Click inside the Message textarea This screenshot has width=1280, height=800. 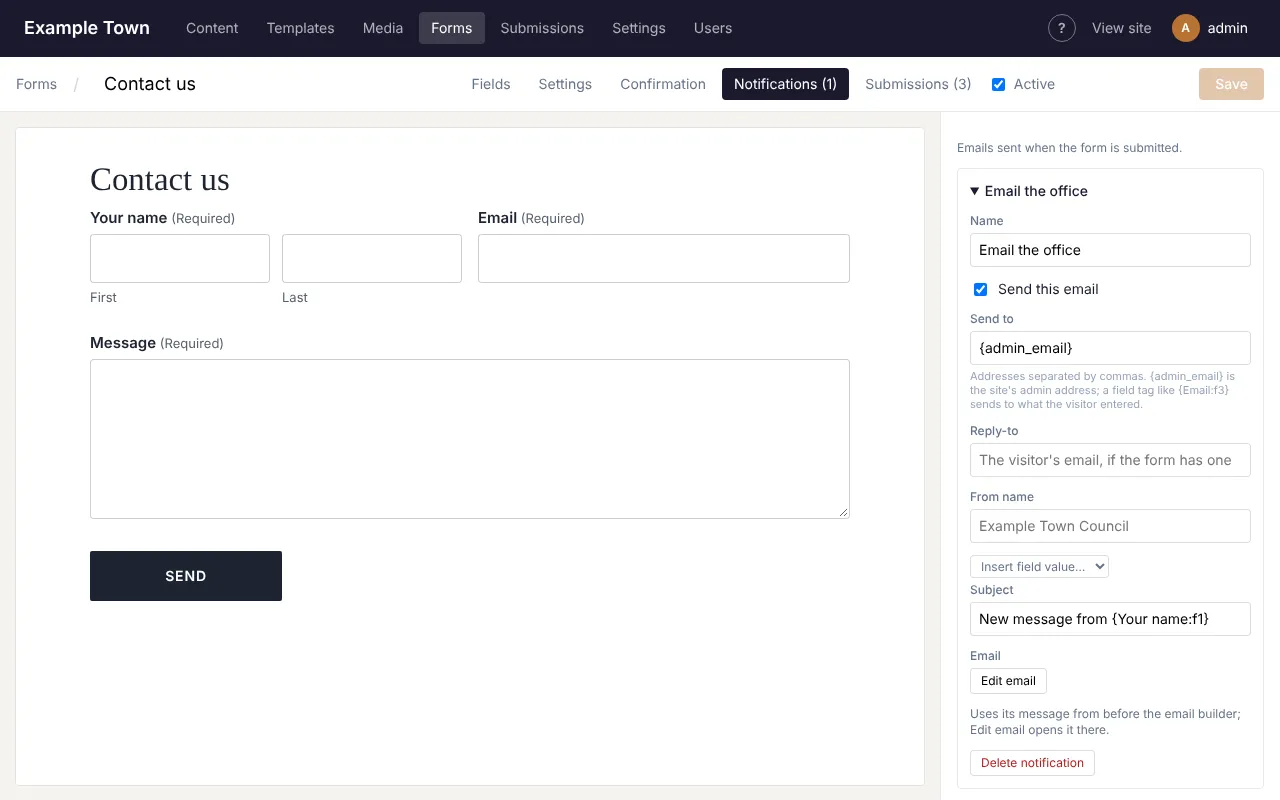[470, 439]
